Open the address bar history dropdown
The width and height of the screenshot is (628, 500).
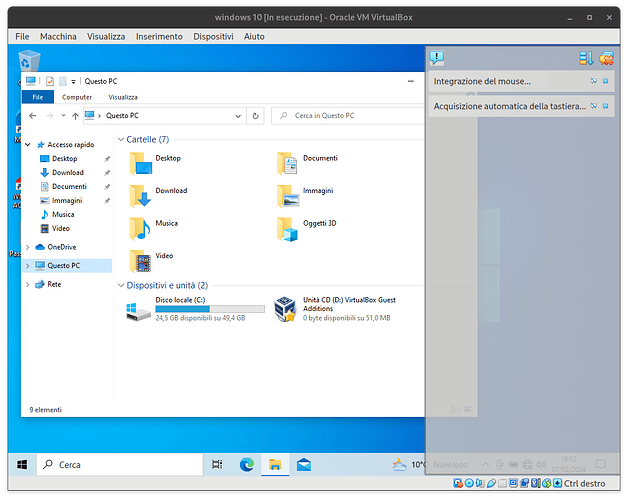238,116
